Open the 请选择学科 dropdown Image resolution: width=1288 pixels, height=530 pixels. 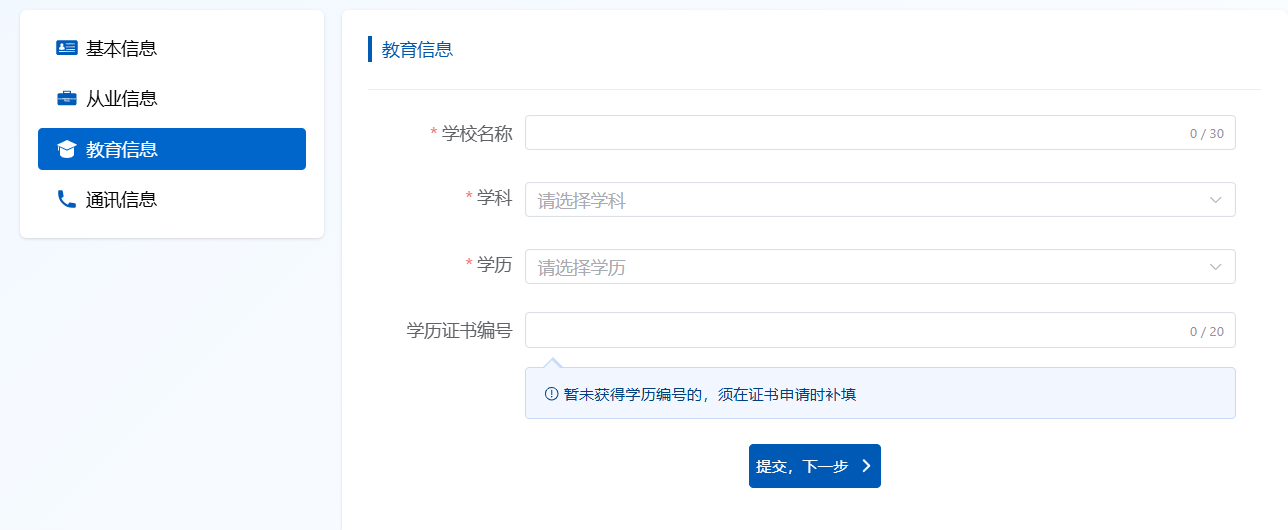(x=860, y=200)
